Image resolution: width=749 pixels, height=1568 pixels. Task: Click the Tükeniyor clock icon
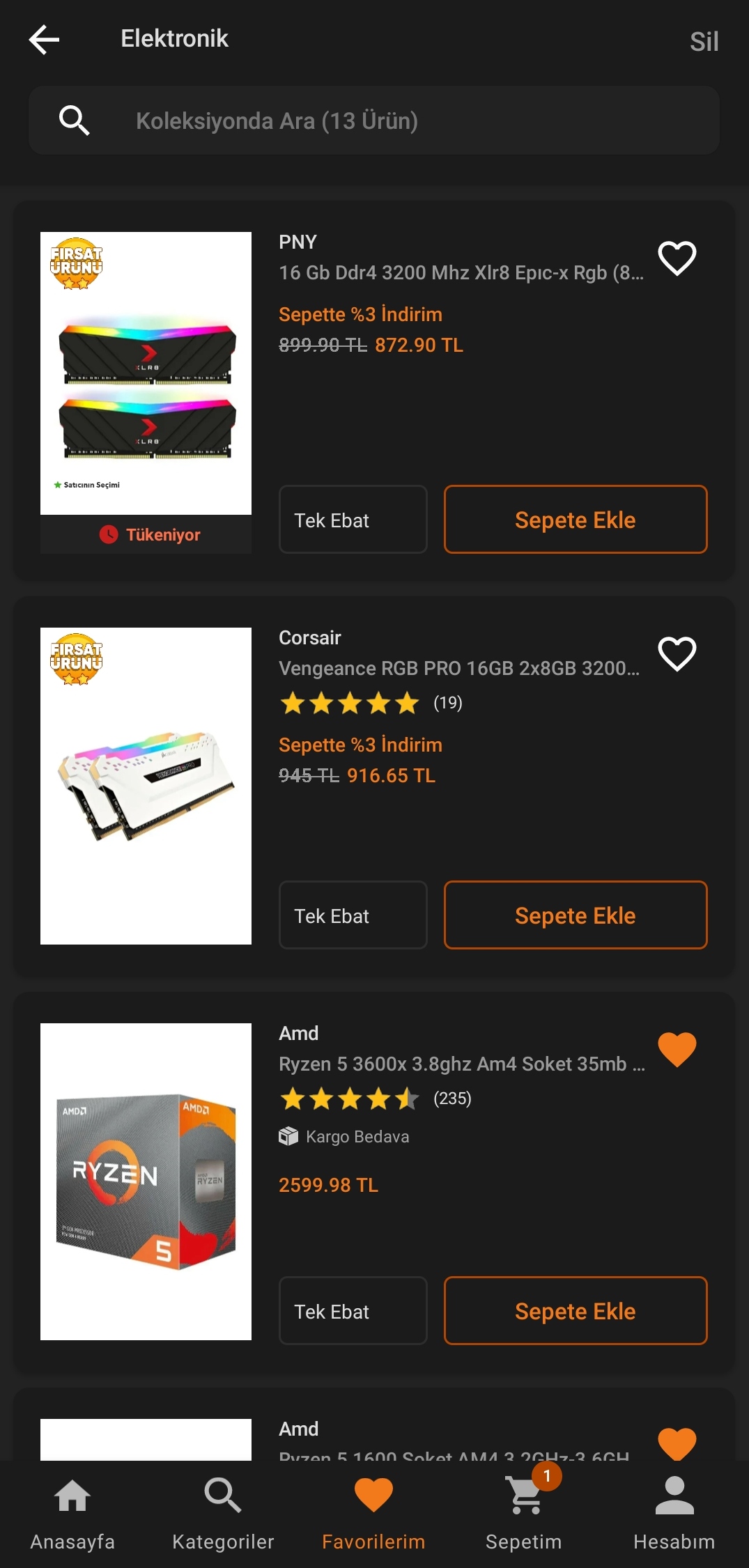point(109,534)
